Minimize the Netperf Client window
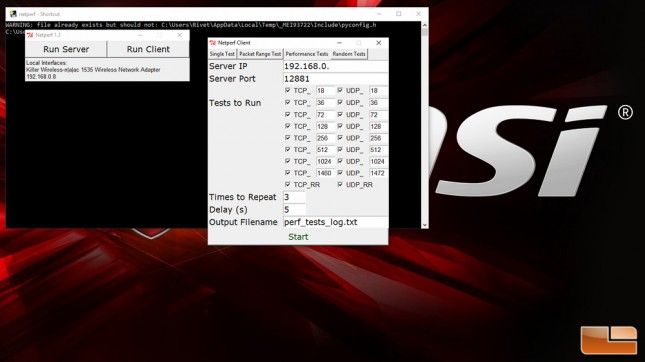This screenshot has width=645, height=362. [339, 43]
